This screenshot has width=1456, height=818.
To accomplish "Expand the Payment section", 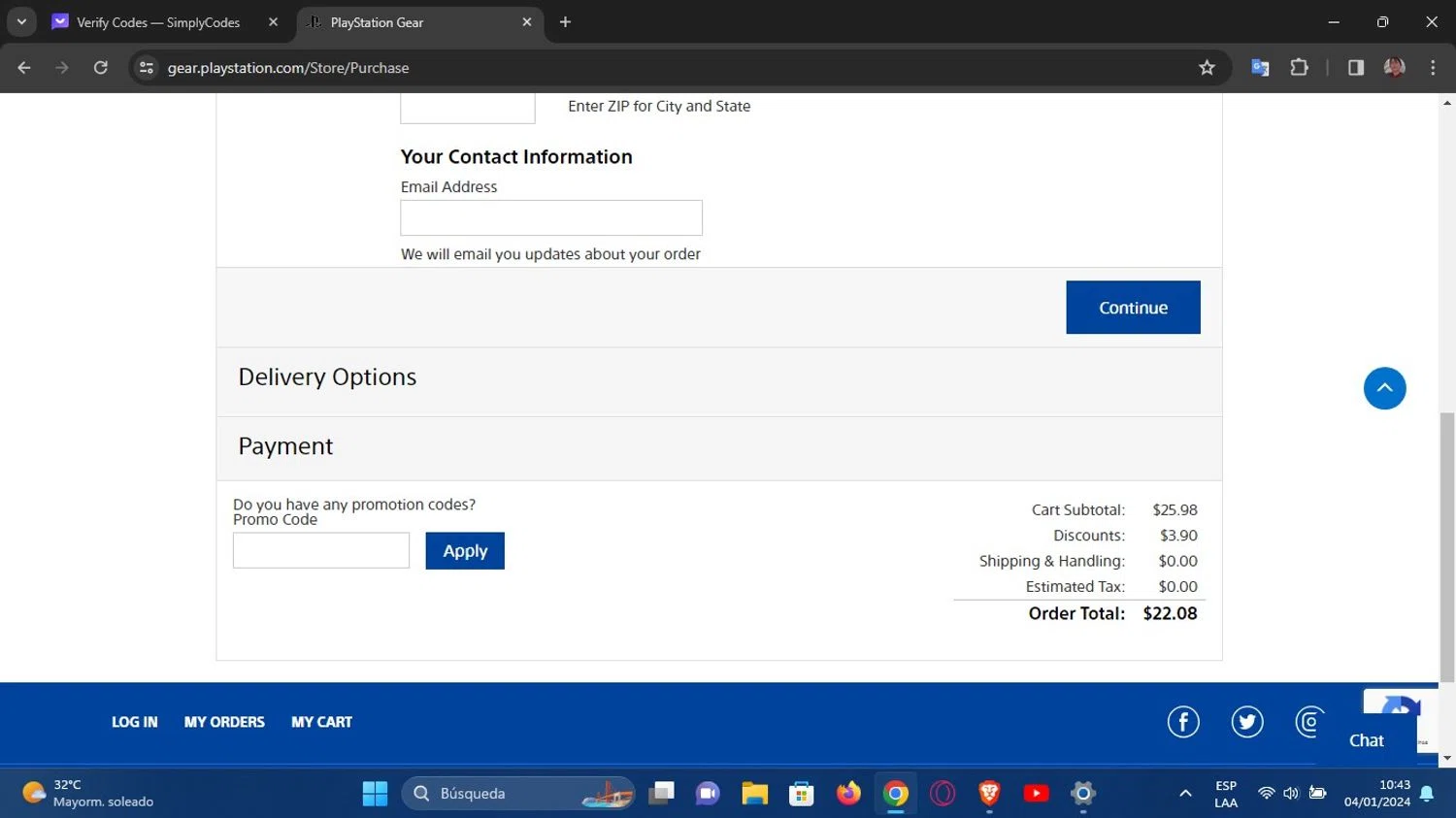I will point(719,446).
